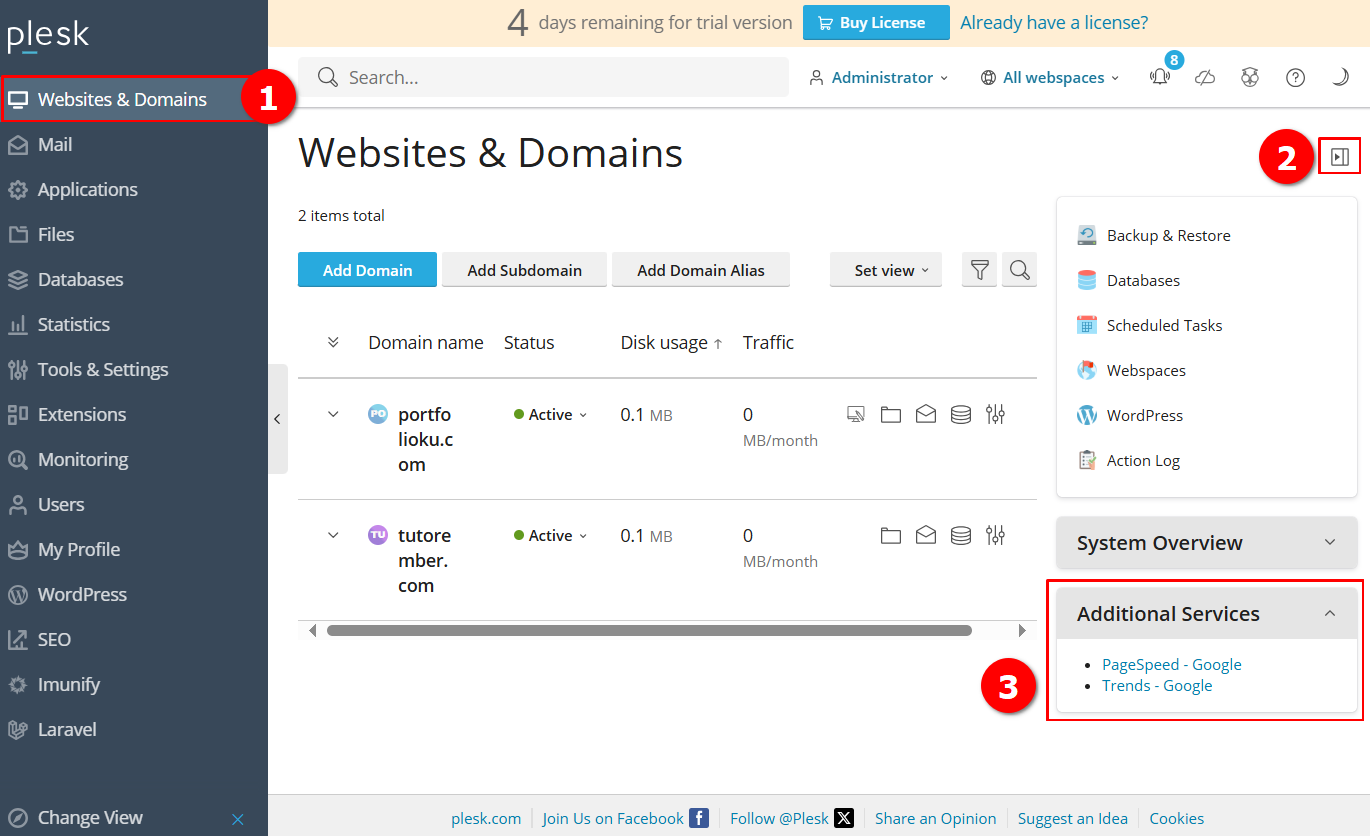Image resolution: width=1370 pixels, height=836 pixels.
Task: Open the Active status dropdown for portfolioku.com
Action: 551,414
